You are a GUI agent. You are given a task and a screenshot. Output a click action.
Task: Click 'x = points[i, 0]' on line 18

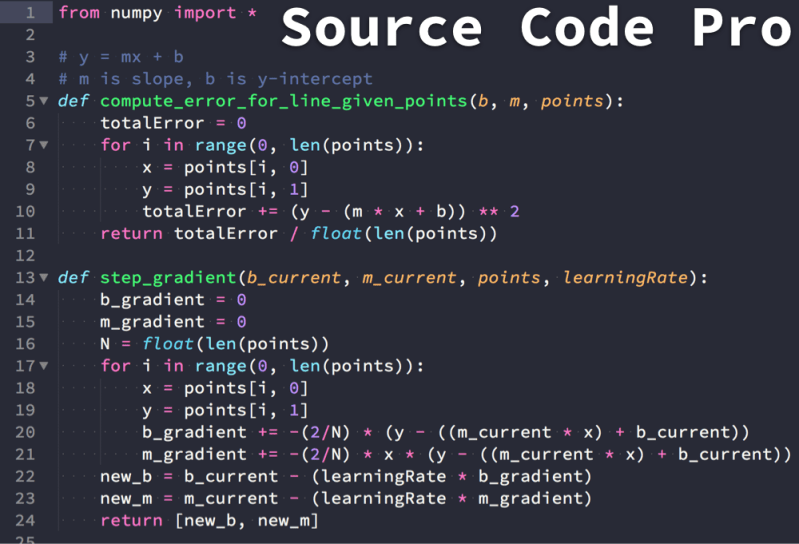[225, 388]
